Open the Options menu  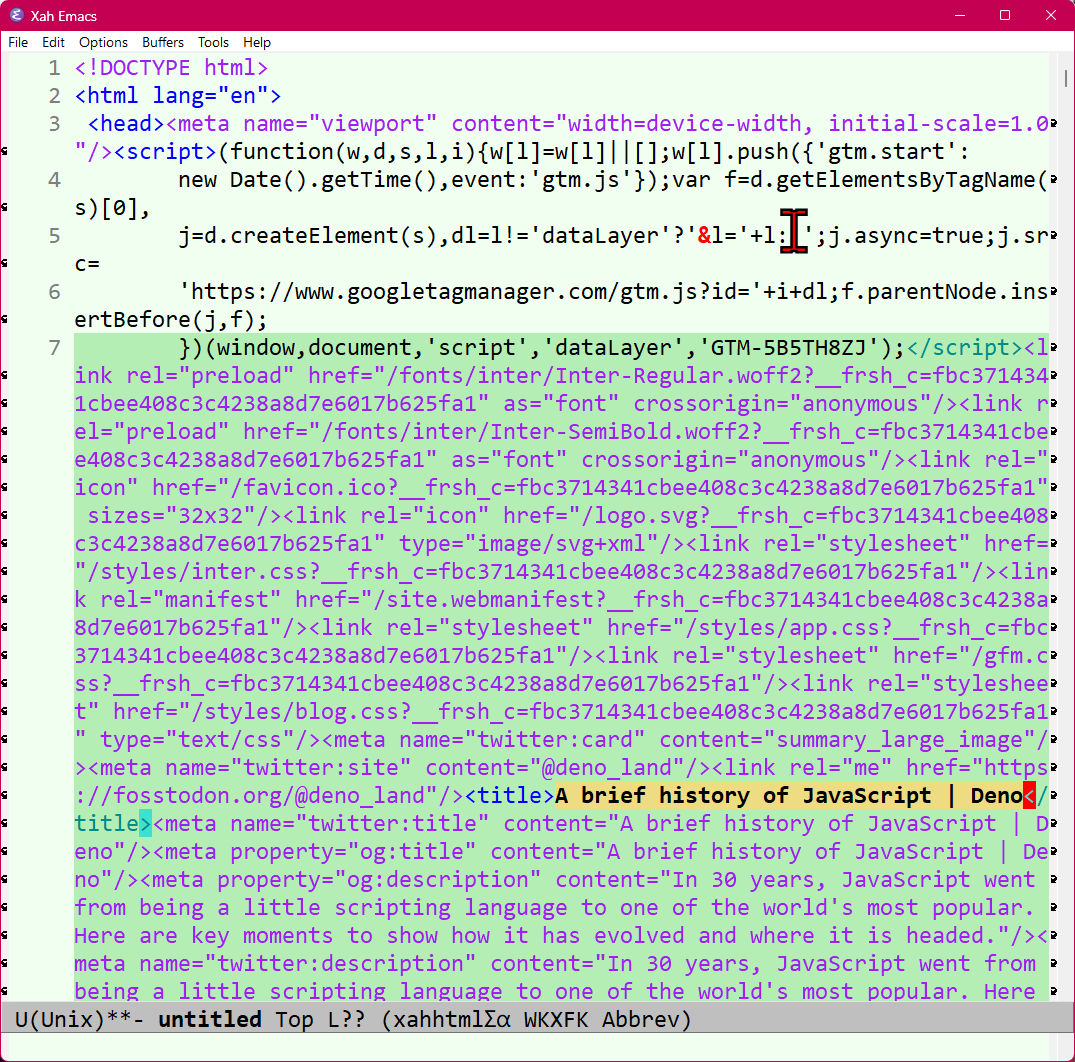pos(104,42)
